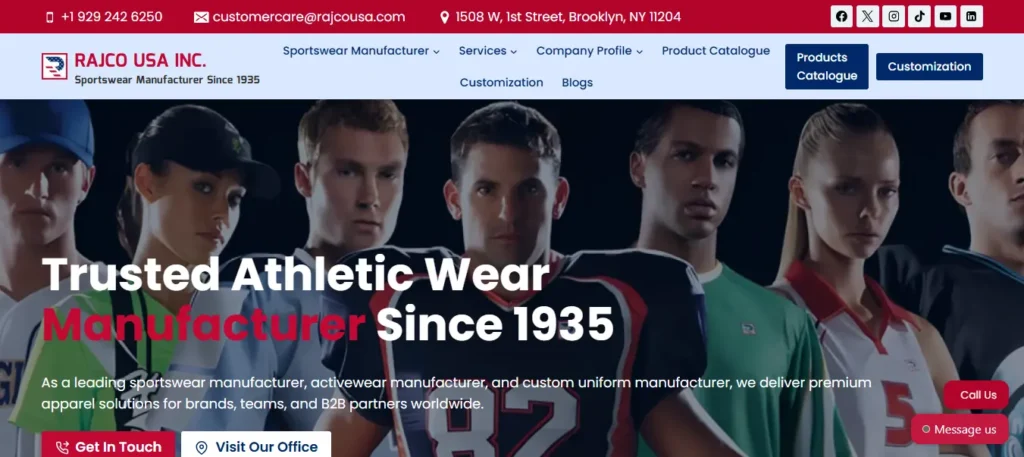This screenshot has height=457, width=1024.
Task: Open the Facebook social icon
Action: 842,16
